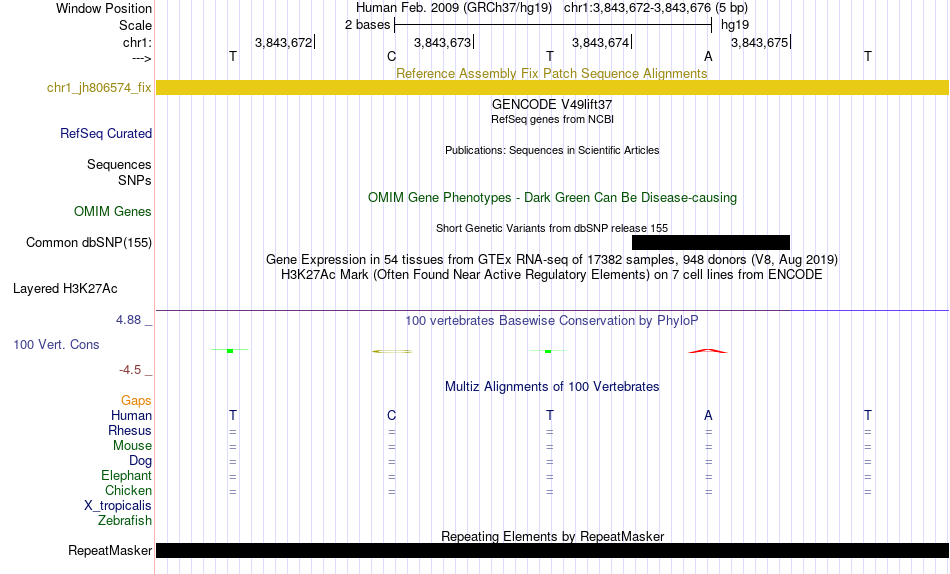Click the ---> strand direction arrow

click(x=141, y=58)
